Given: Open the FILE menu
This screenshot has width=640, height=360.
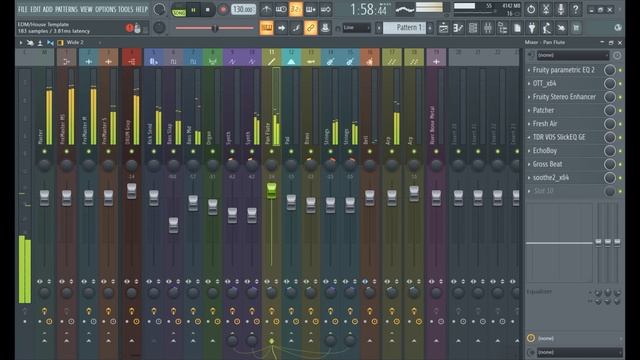Looking at the screenshot, I should (22, 9).
